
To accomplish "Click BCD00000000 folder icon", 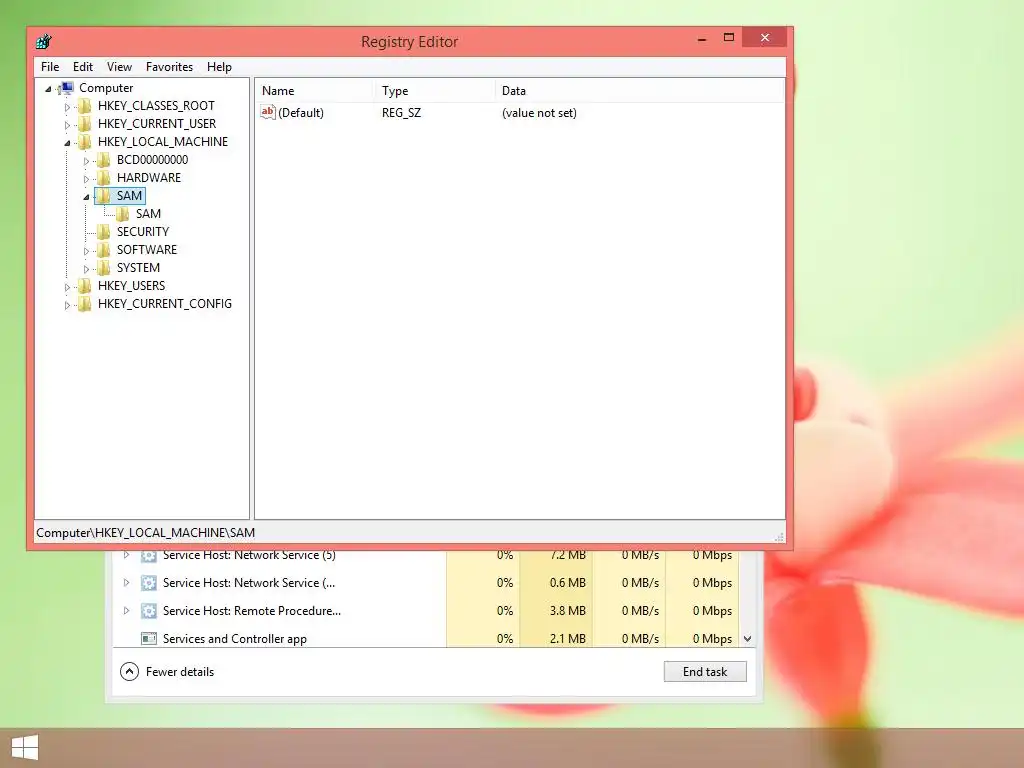I will (x=103, y=160).
